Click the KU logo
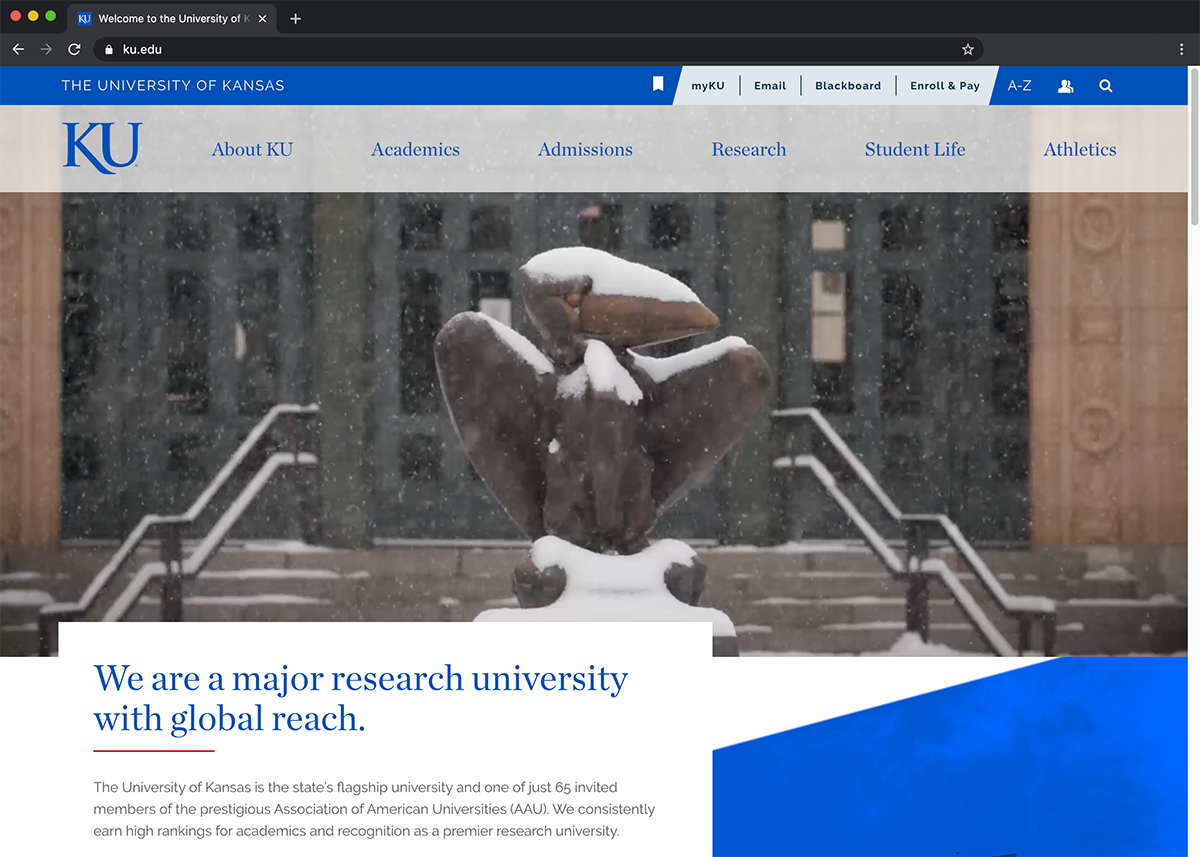The height and width of the screenshot is (857, 1200). [101, 147]
